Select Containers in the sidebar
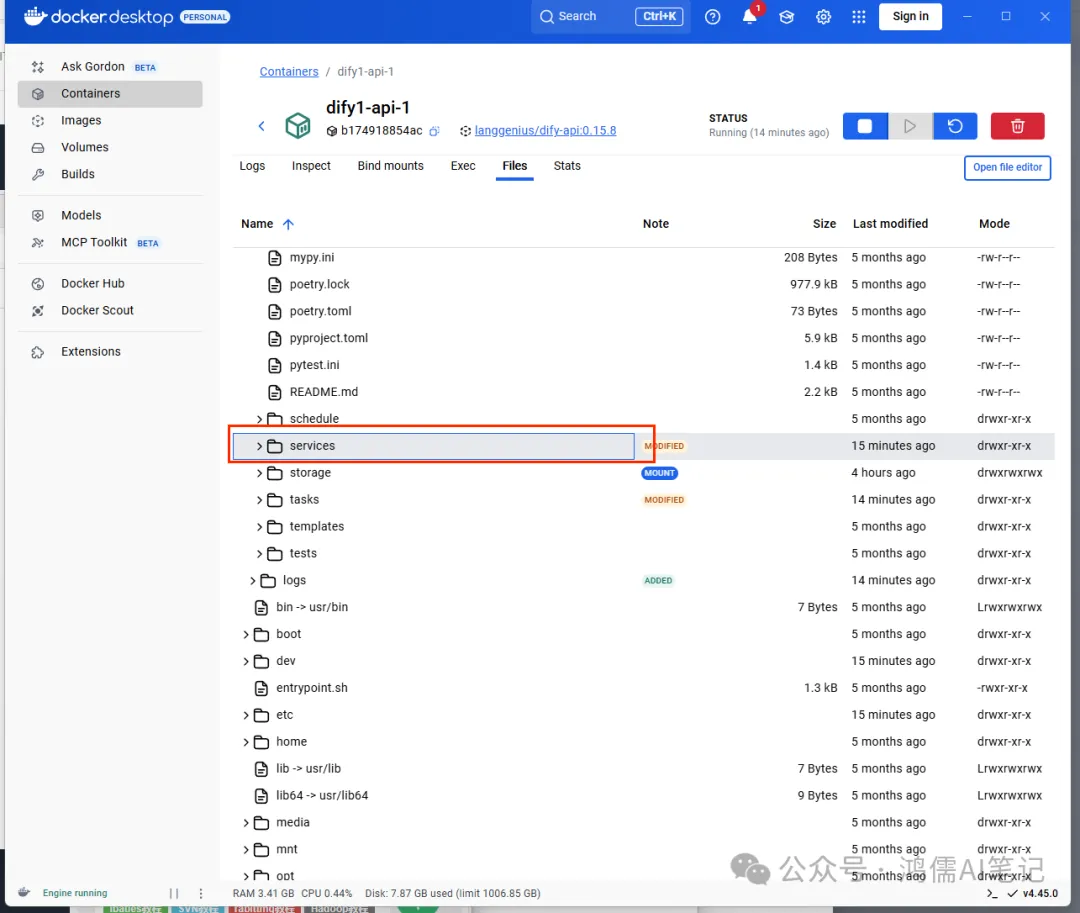 point(109,94)
